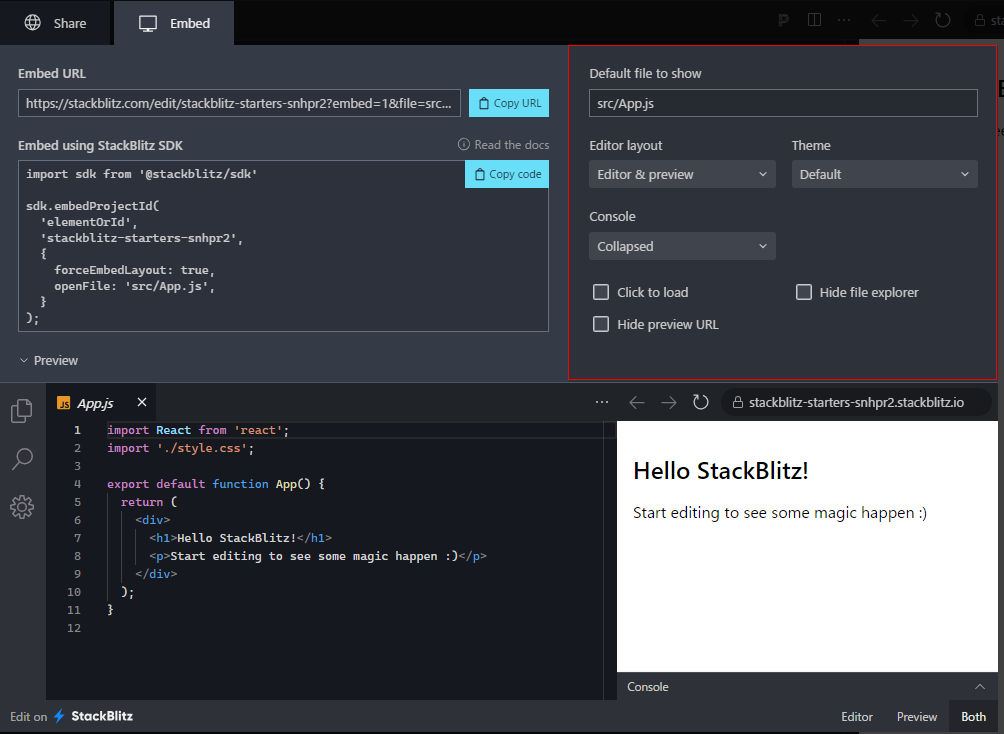Enable the Hide file explorer checkbox

tap(804, 293)
